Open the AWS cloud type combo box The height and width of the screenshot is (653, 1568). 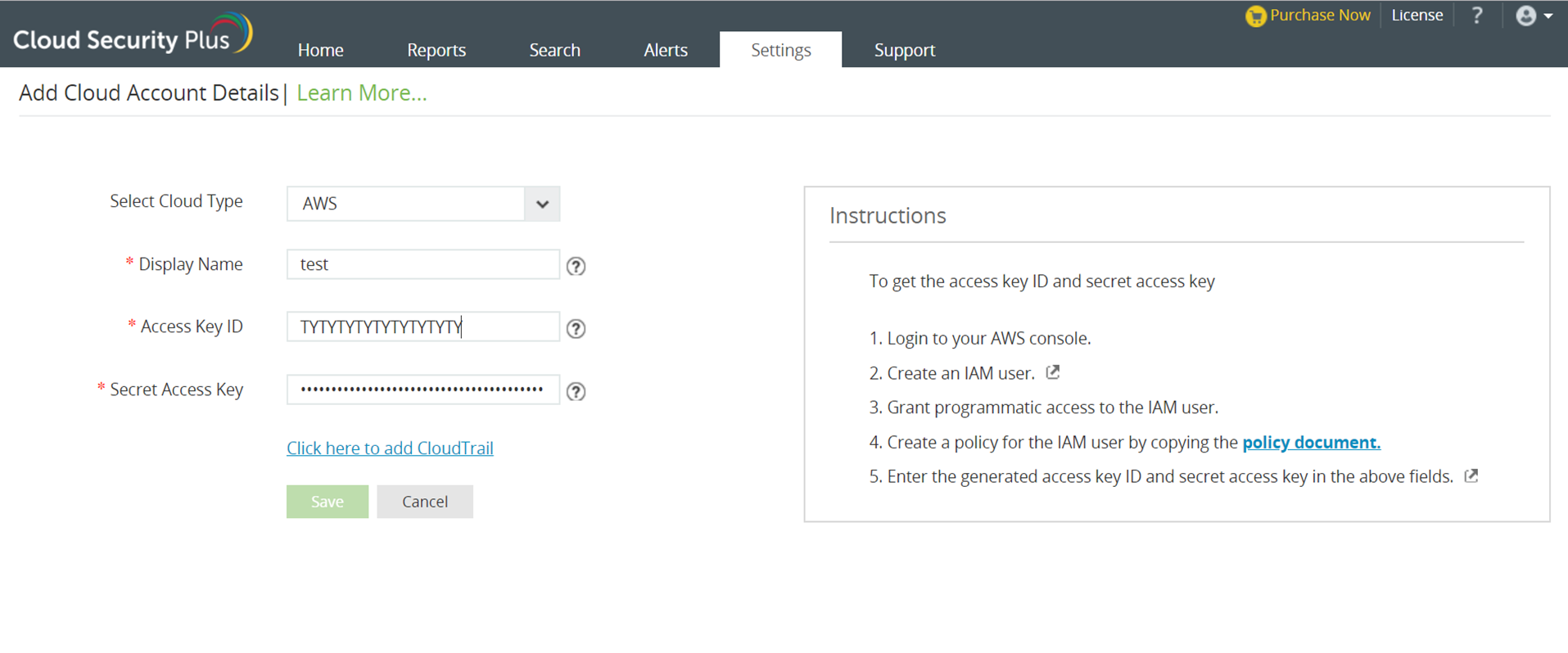click(406, 204)
